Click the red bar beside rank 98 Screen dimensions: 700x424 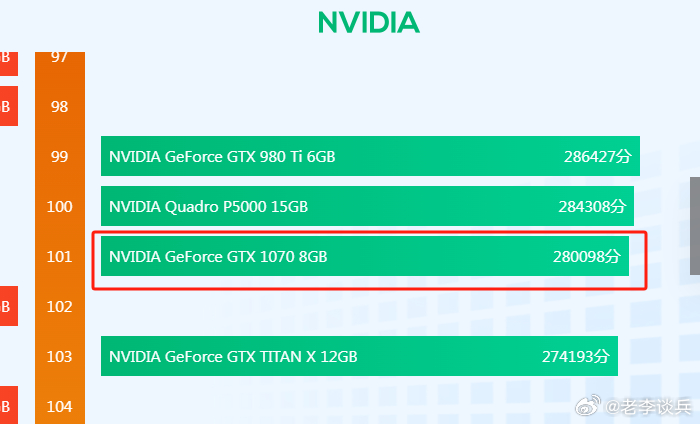click(8, 106)
